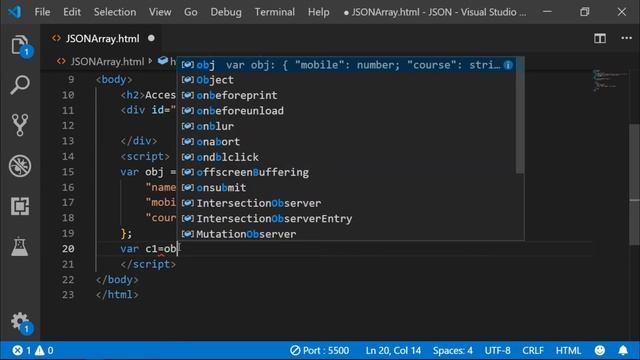
Task: Click the closing </body> tag on line 22
Action: click(117, 280)
